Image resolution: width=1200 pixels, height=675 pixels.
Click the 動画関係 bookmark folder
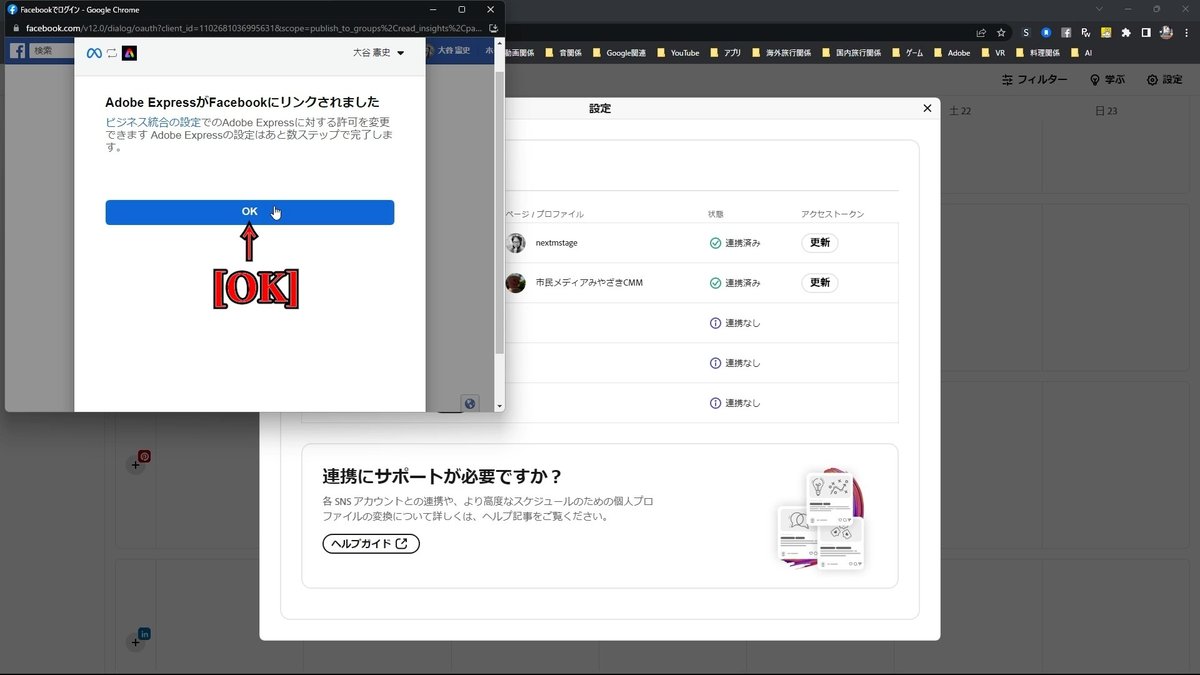click(519, 52)
